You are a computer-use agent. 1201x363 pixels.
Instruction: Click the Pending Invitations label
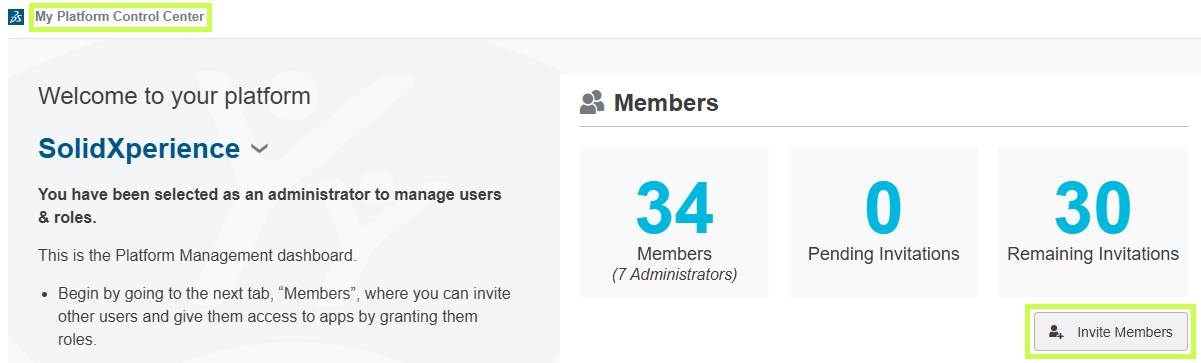[x=884, y=254]
